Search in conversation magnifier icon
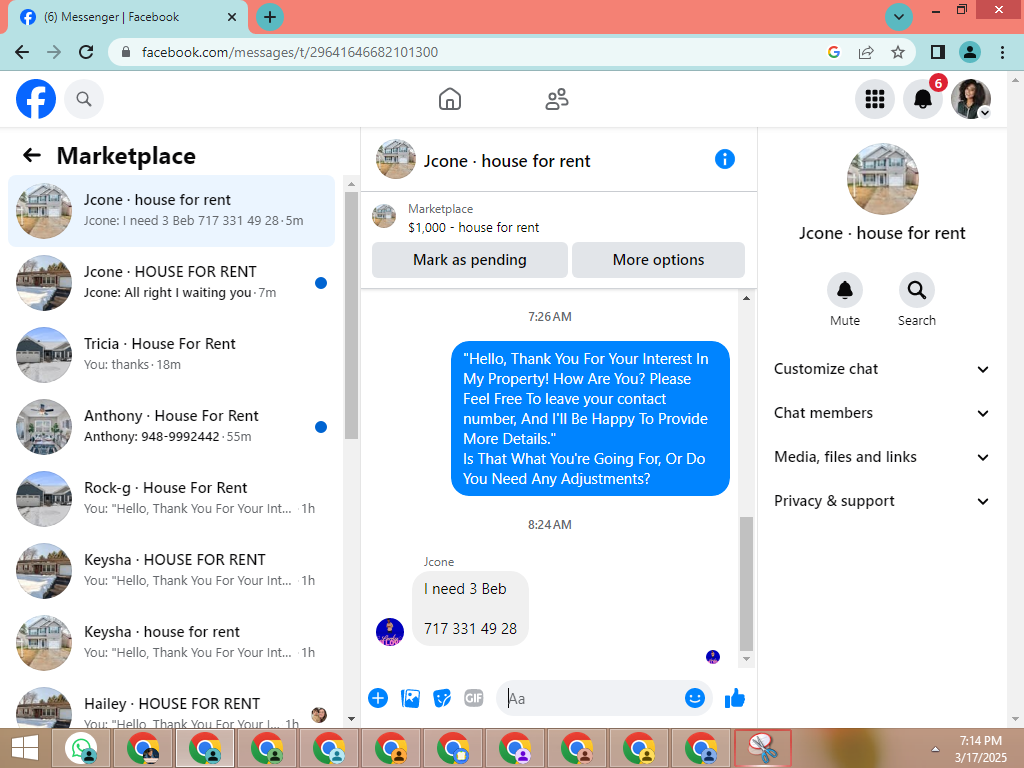1024x768 pixels. [916, 290]
